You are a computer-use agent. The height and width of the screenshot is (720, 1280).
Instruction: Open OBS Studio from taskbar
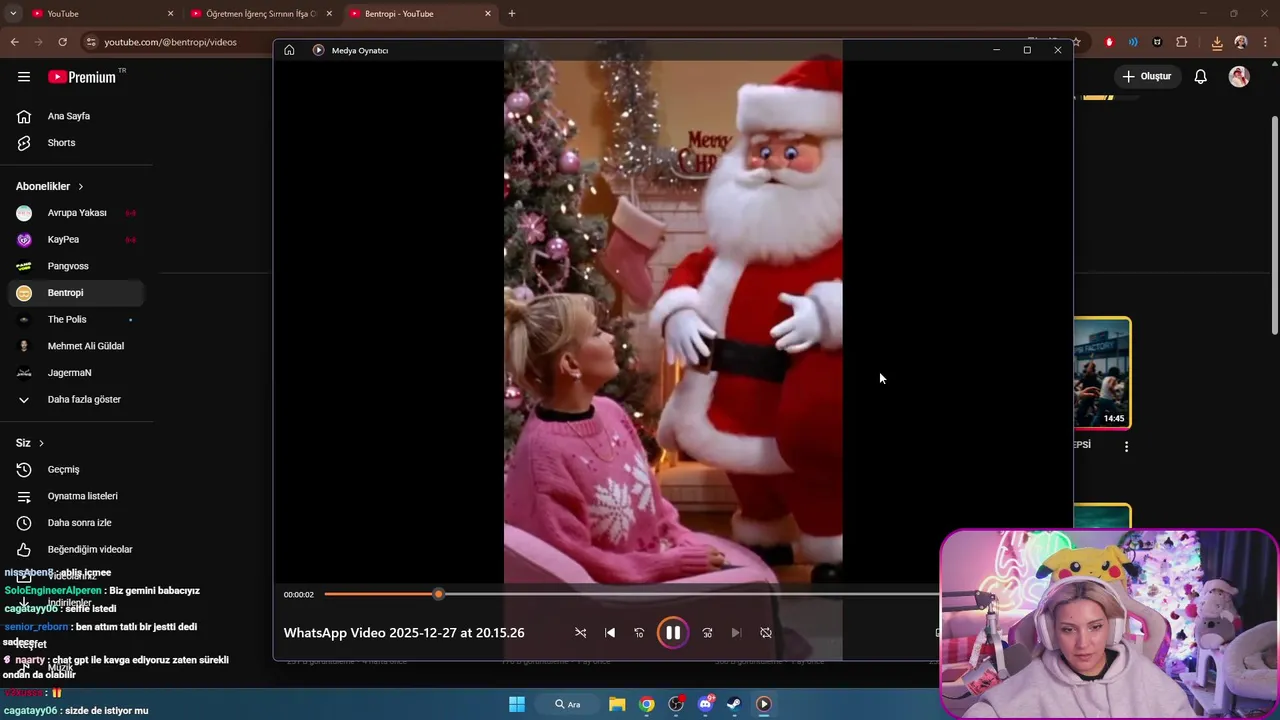(676, 704)
